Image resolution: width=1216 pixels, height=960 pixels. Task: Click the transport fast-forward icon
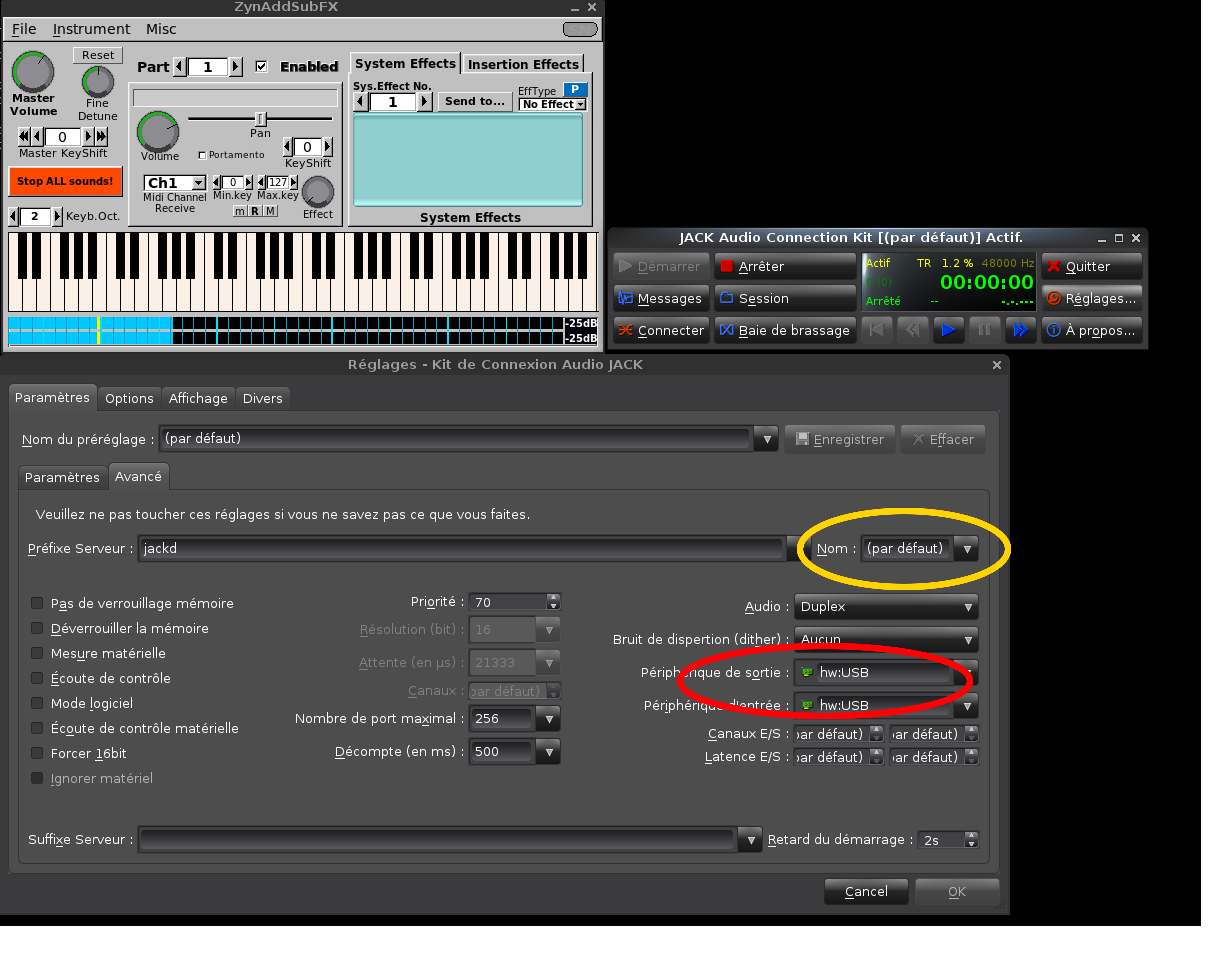tap(1020, 330)
